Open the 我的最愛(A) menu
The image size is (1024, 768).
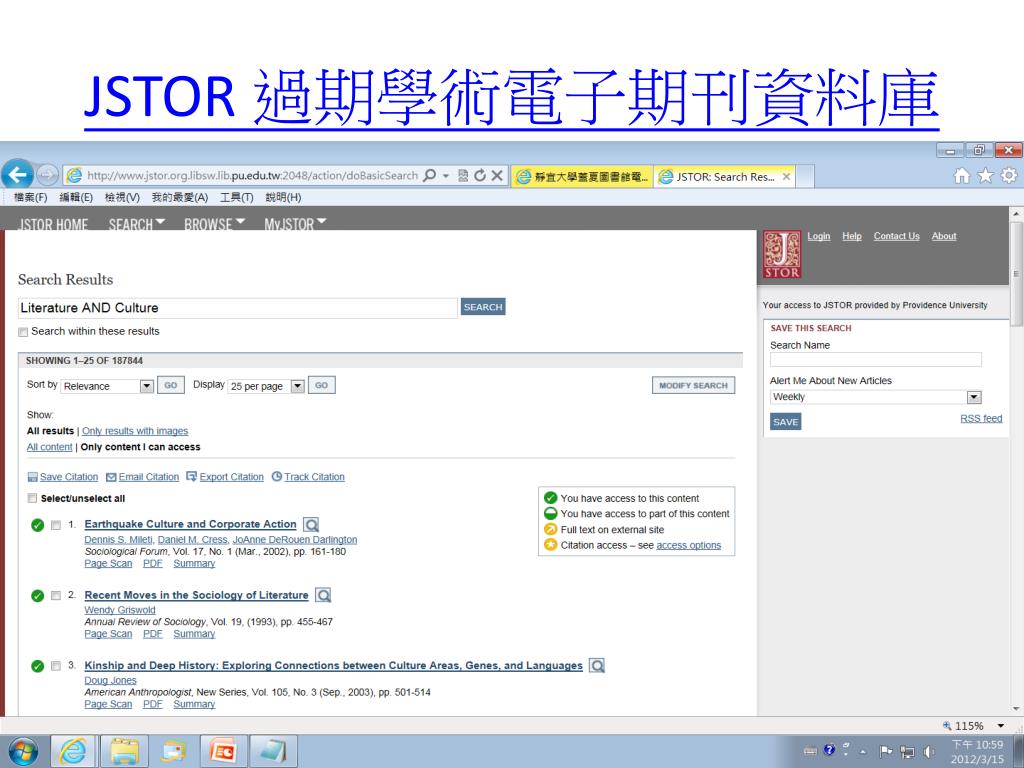coord(180,197)
